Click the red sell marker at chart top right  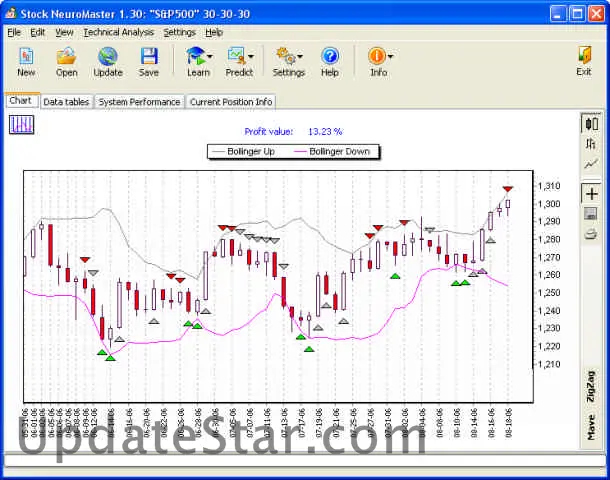click(508, 189)
